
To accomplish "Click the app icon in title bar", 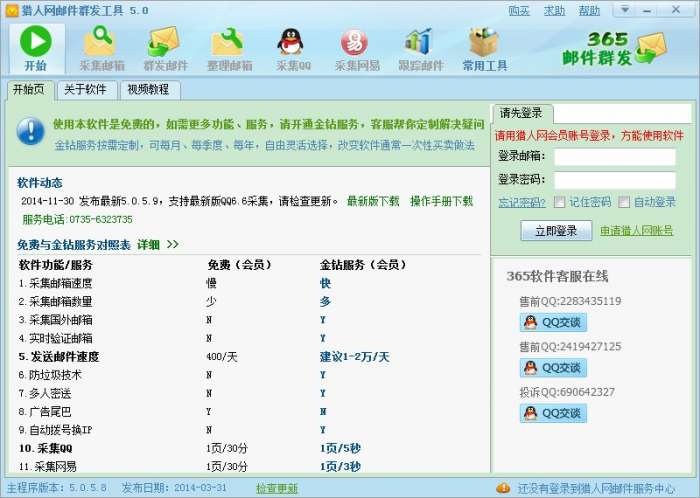I will (x=12, y=10).
